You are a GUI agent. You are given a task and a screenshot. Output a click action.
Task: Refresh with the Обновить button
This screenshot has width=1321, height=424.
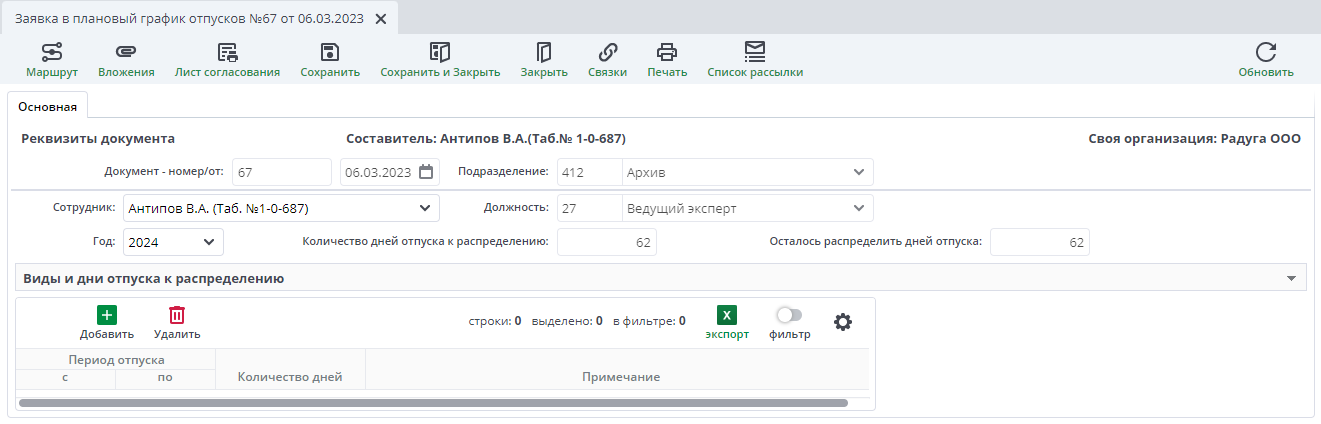(1266, 60)
